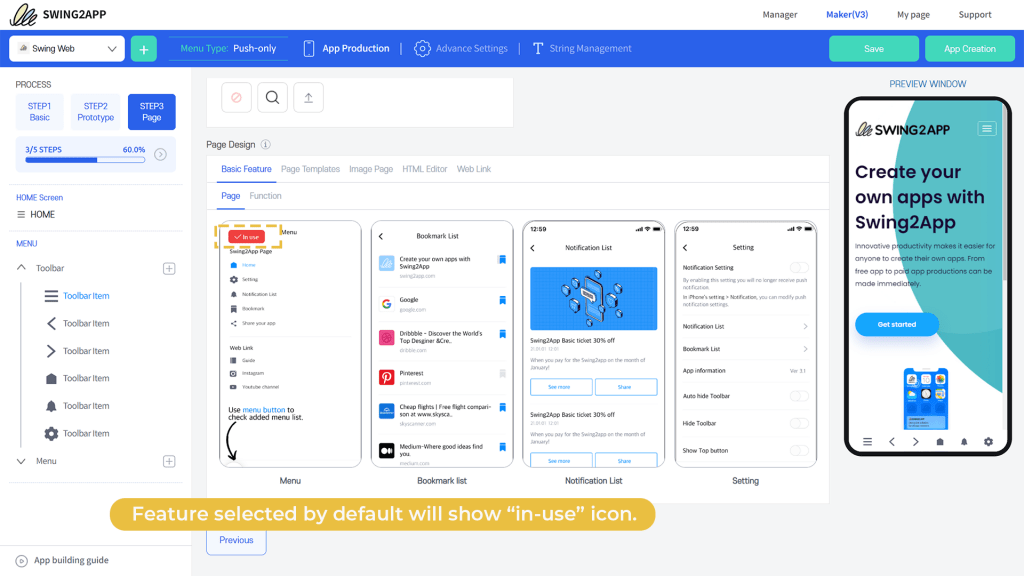Viewport: 1024px width, 576px height.
Task: Open hamburger menu at preview top right
Action: 987,129
